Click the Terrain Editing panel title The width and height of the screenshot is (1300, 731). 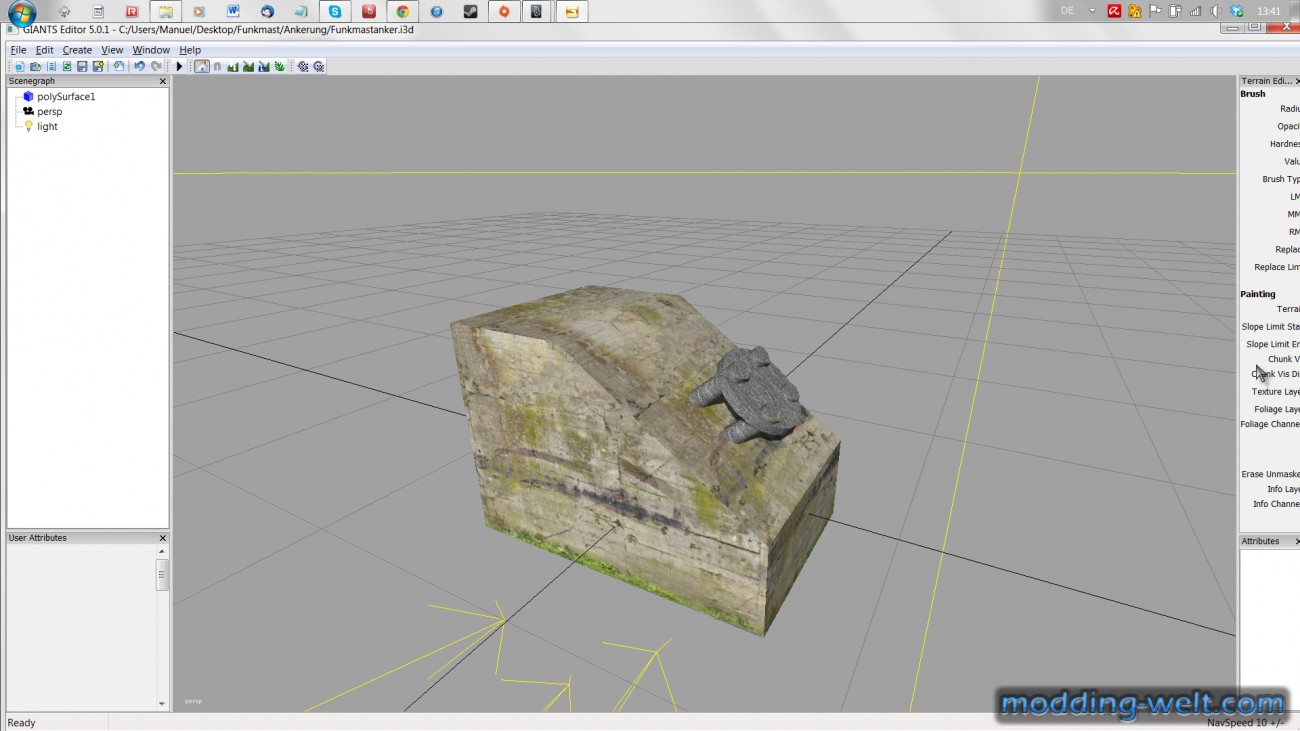(x=1269, y=81)
